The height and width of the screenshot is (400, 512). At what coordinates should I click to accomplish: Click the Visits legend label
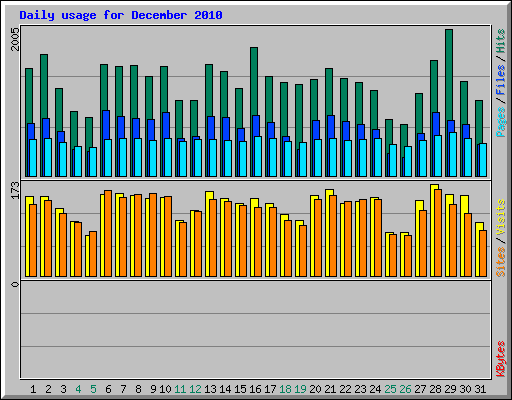tap(501, 217)
